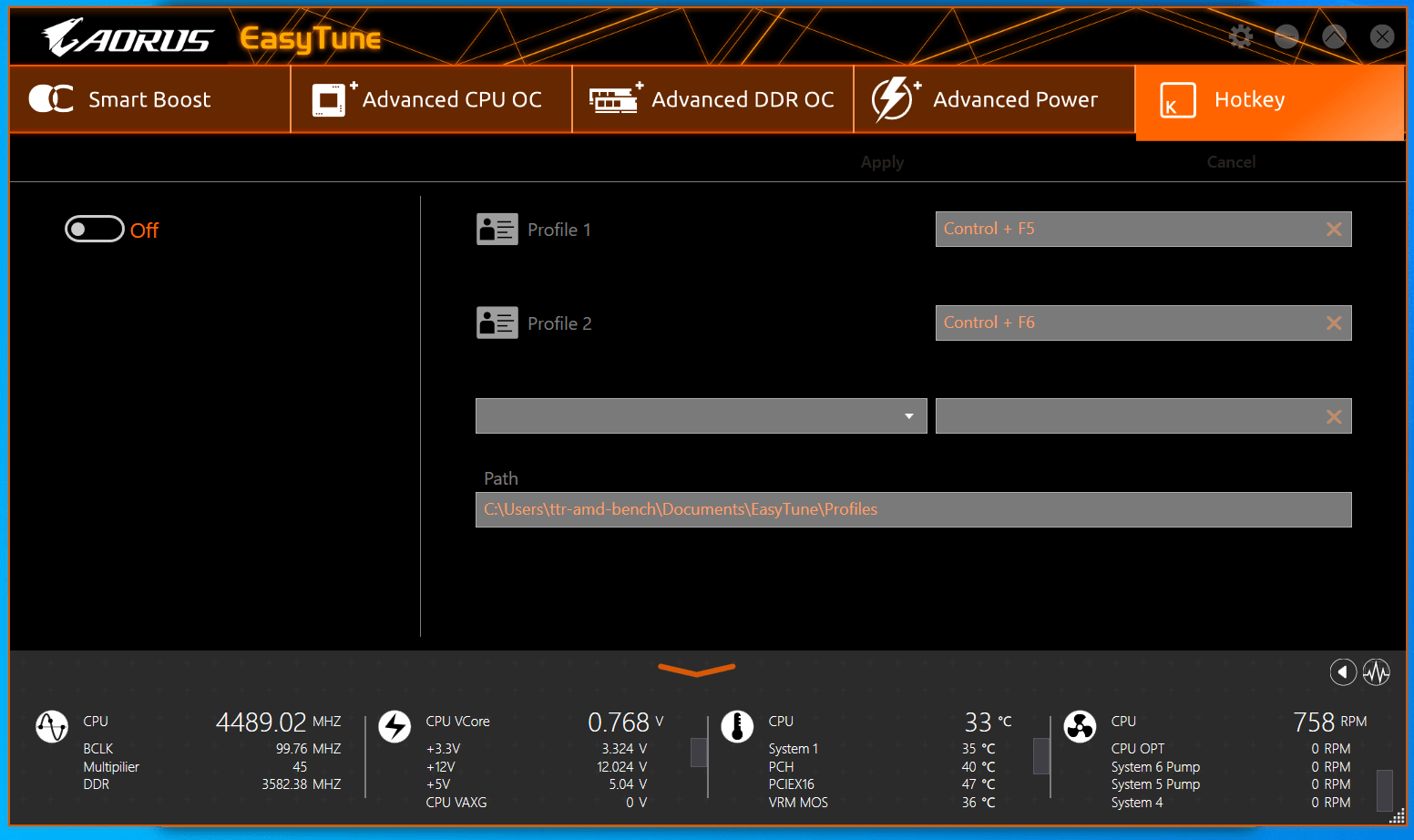
Task: Open the empty profile dropdown list
Action: click(x=701, y=416)
